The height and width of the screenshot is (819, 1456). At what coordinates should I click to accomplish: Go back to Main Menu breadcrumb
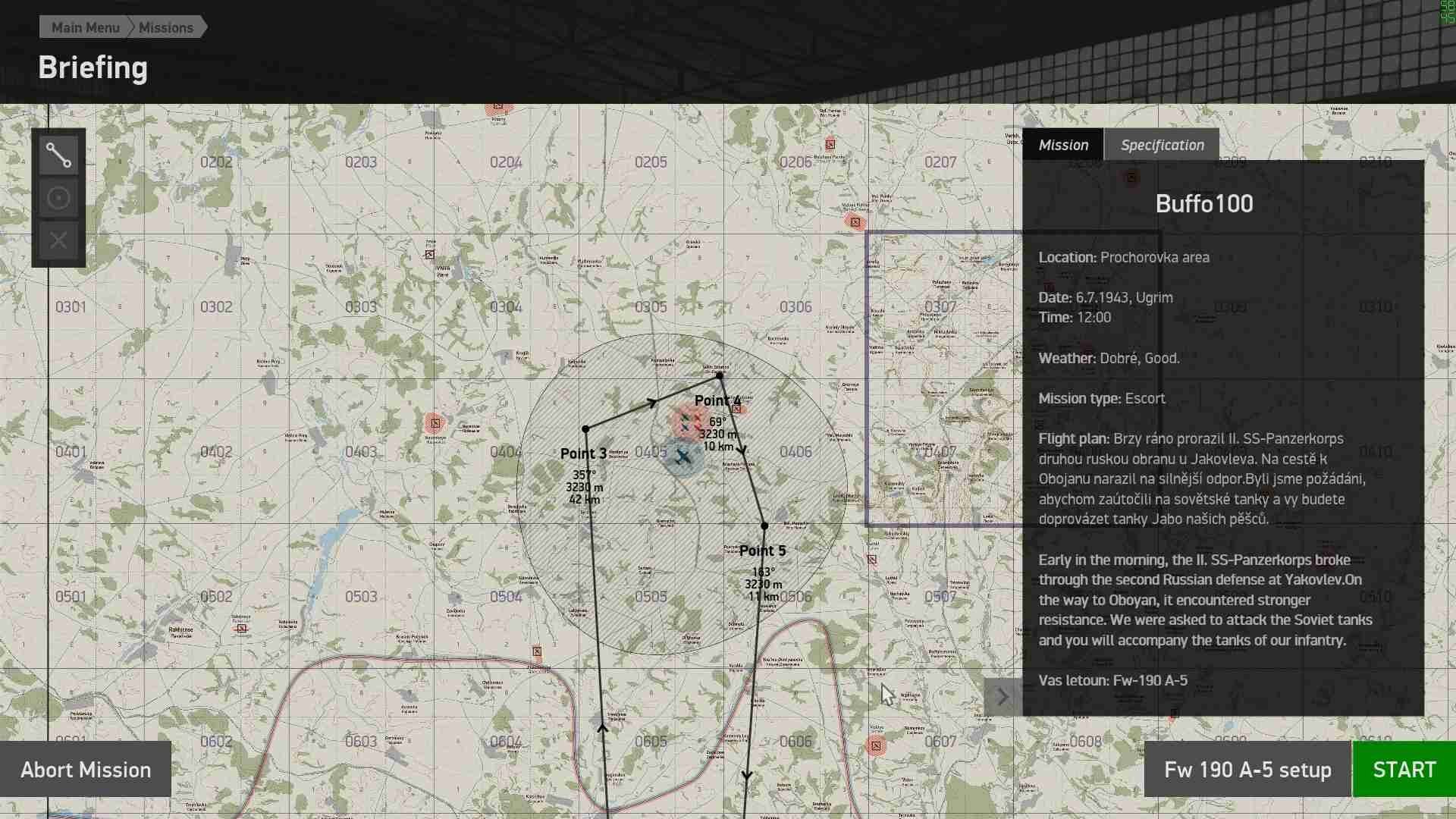point(85,27)
